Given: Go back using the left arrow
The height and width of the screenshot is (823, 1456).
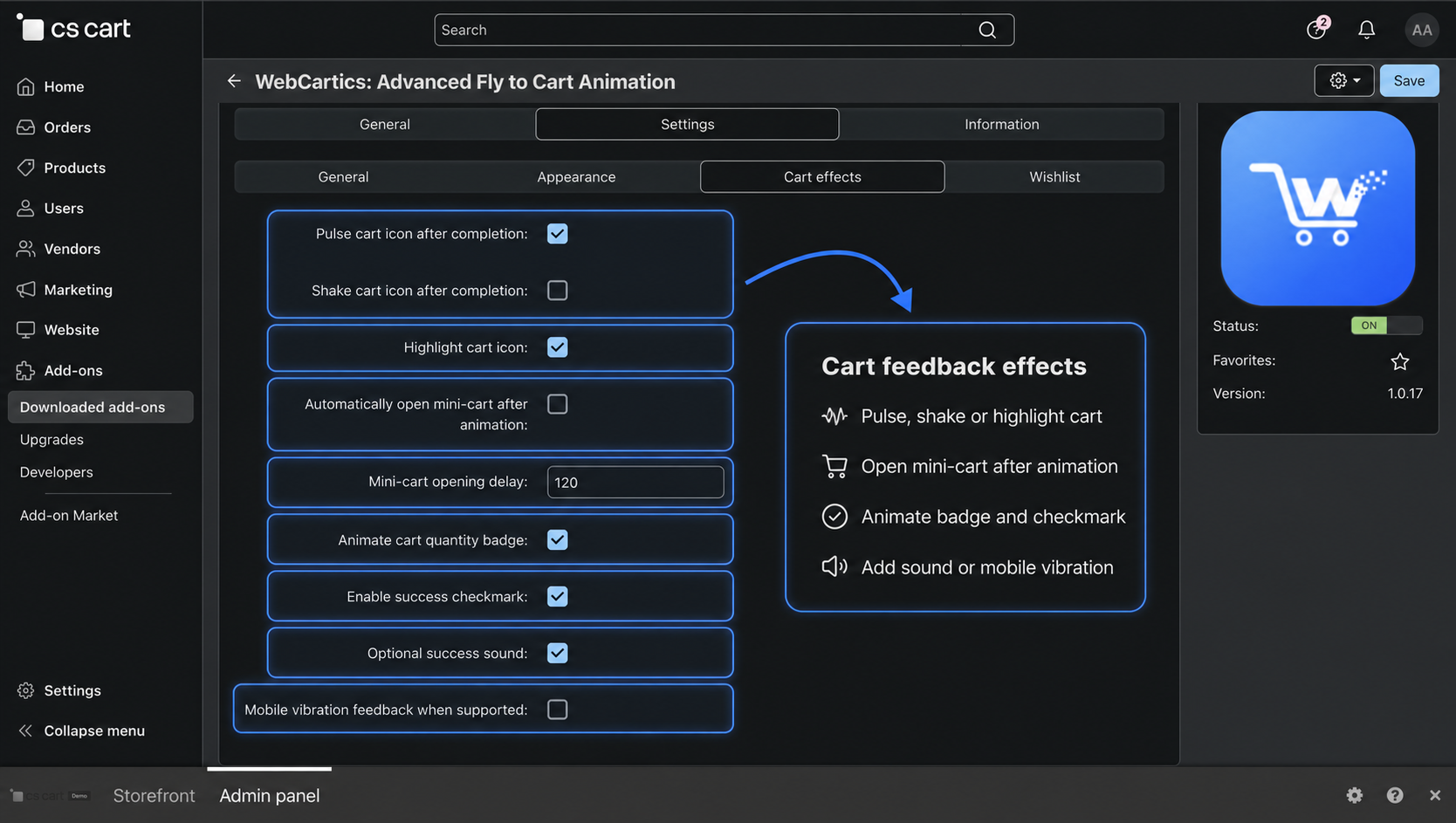Looking at the screenshot, I should [234, 80].
